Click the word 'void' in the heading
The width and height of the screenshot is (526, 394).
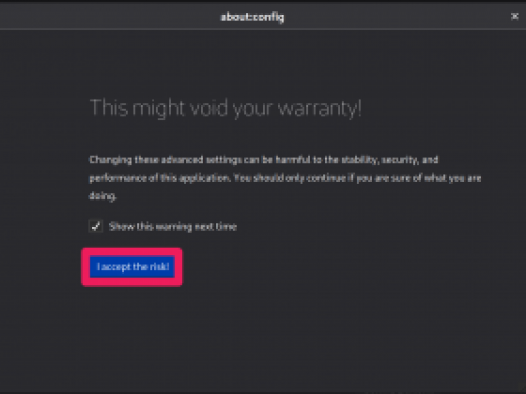[209, 108]
